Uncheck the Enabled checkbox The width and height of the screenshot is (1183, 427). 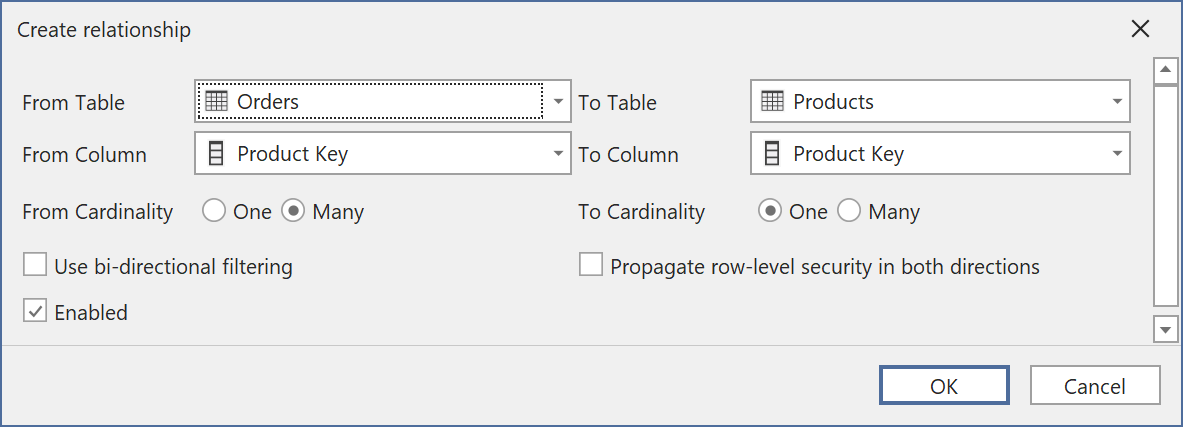click(x=36, y=312)
